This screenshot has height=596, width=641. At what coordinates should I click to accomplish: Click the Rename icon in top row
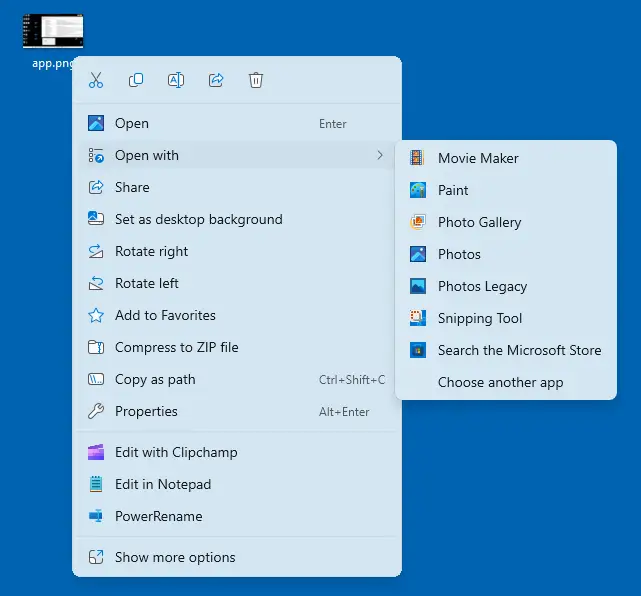(x=176, y=80)
